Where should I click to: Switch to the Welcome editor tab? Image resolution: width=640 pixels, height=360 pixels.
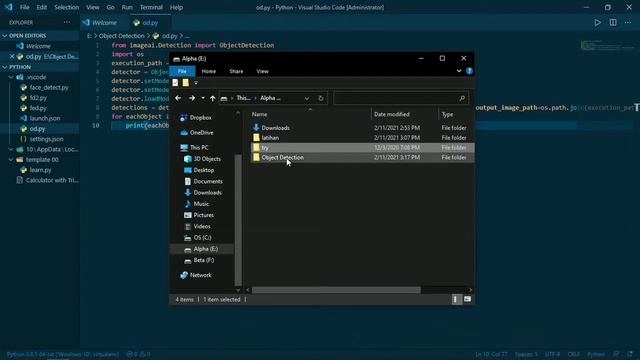pos(104,23)
